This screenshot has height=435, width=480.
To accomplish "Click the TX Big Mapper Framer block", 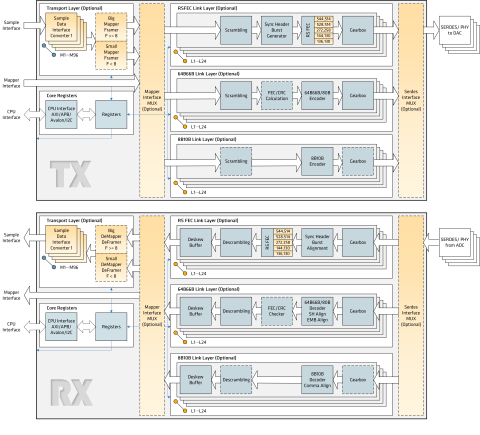I will [111, 27].
